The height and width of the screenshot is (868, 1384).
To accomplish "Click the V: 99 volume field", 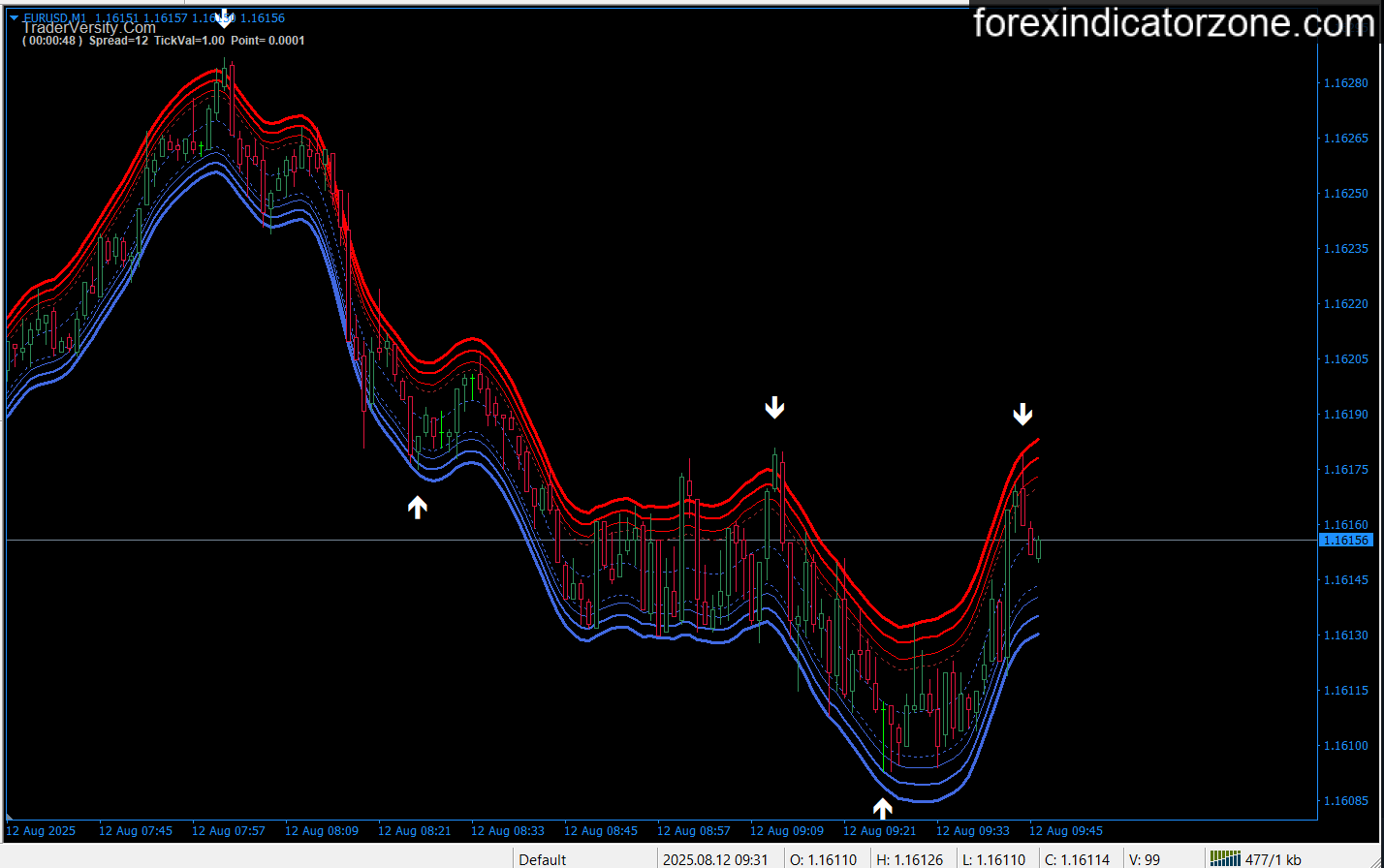I will [1146, 859].
